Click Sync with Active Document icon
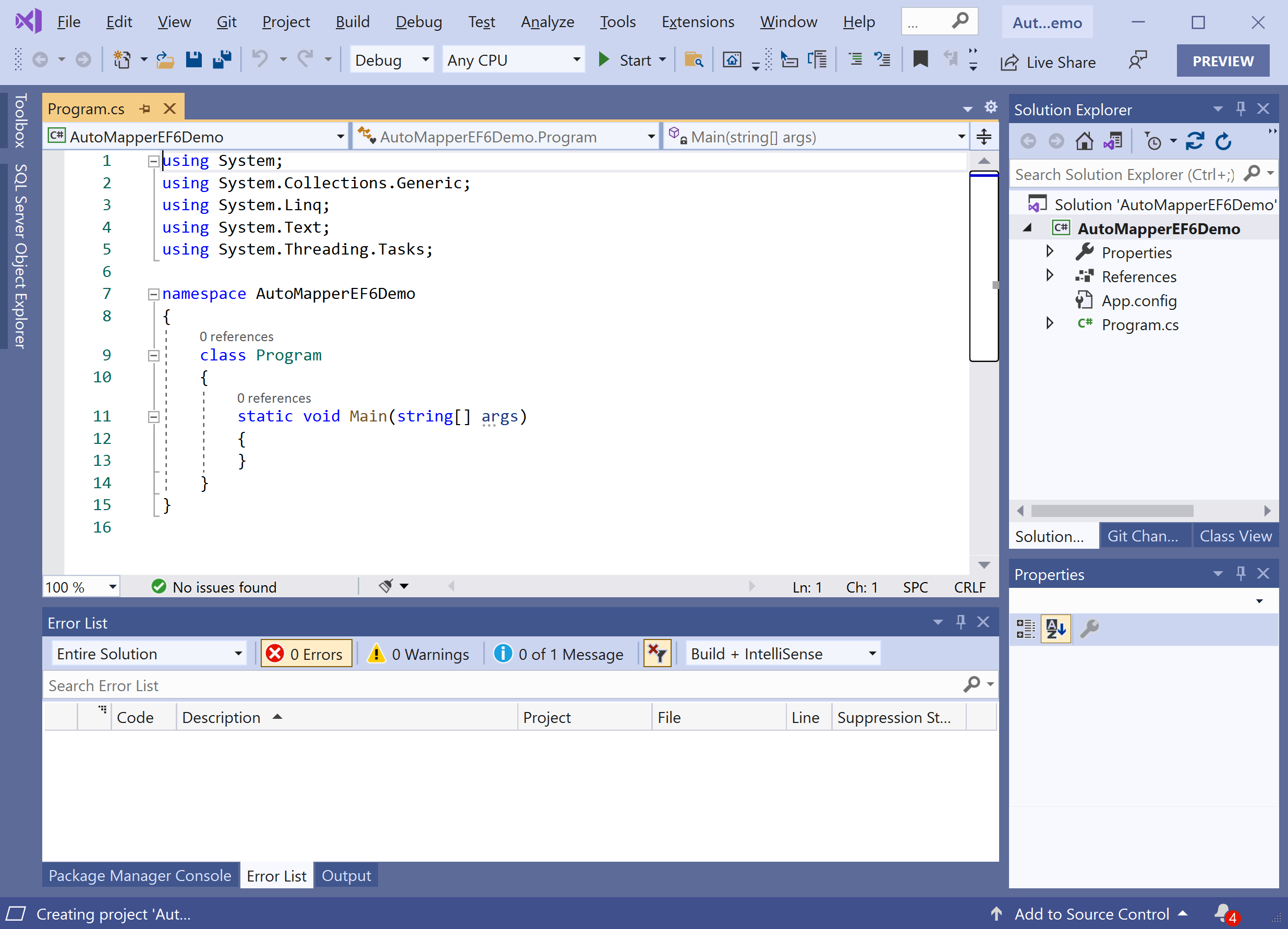 click(1195, 141)
